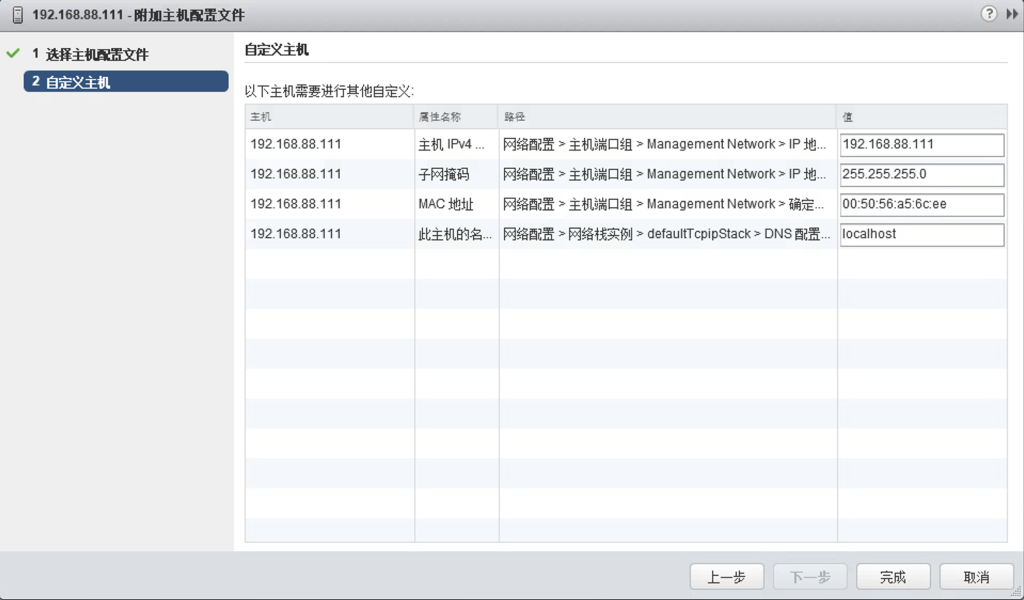Select the 子网掩码 property name cell

point(456,174)
